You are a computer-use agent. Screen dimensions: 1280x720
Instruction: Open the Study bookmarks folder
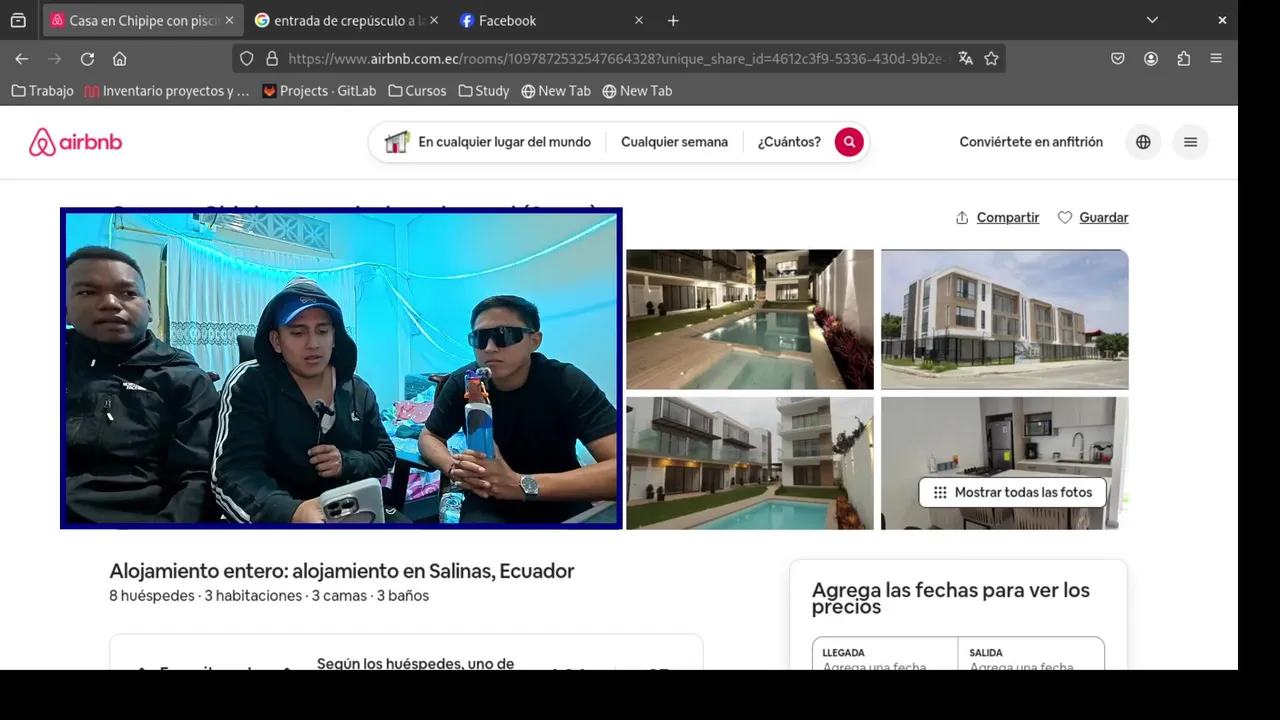484,91
